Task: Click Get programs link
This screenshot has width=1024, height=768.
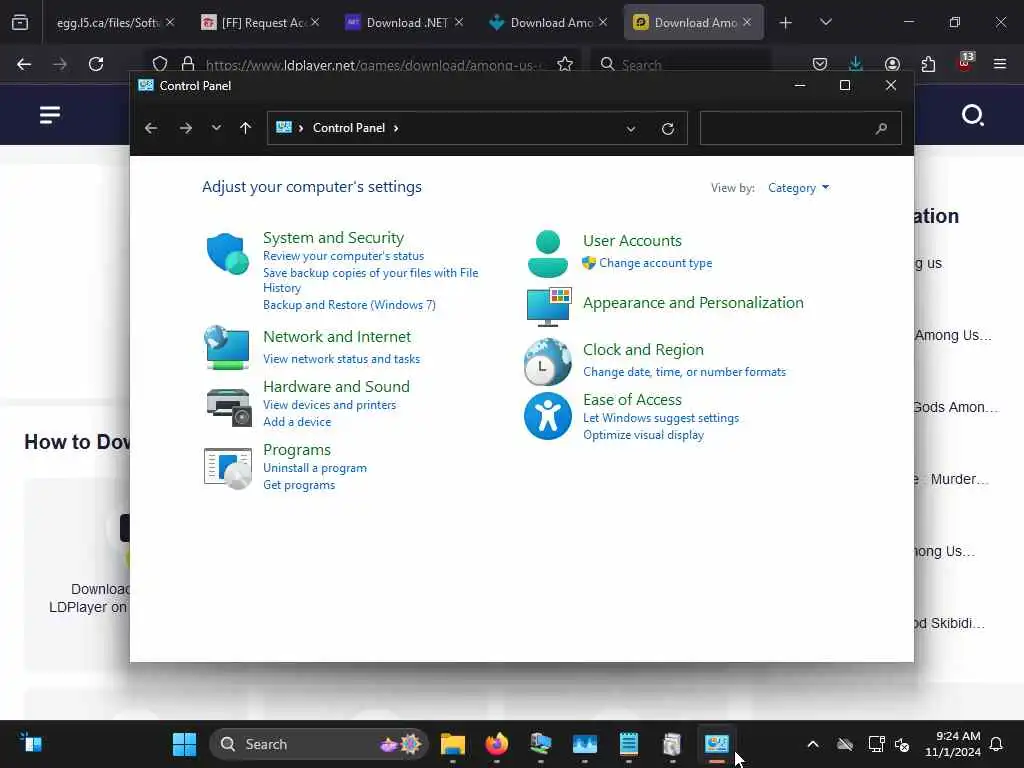Action: [x=299, y=485]
